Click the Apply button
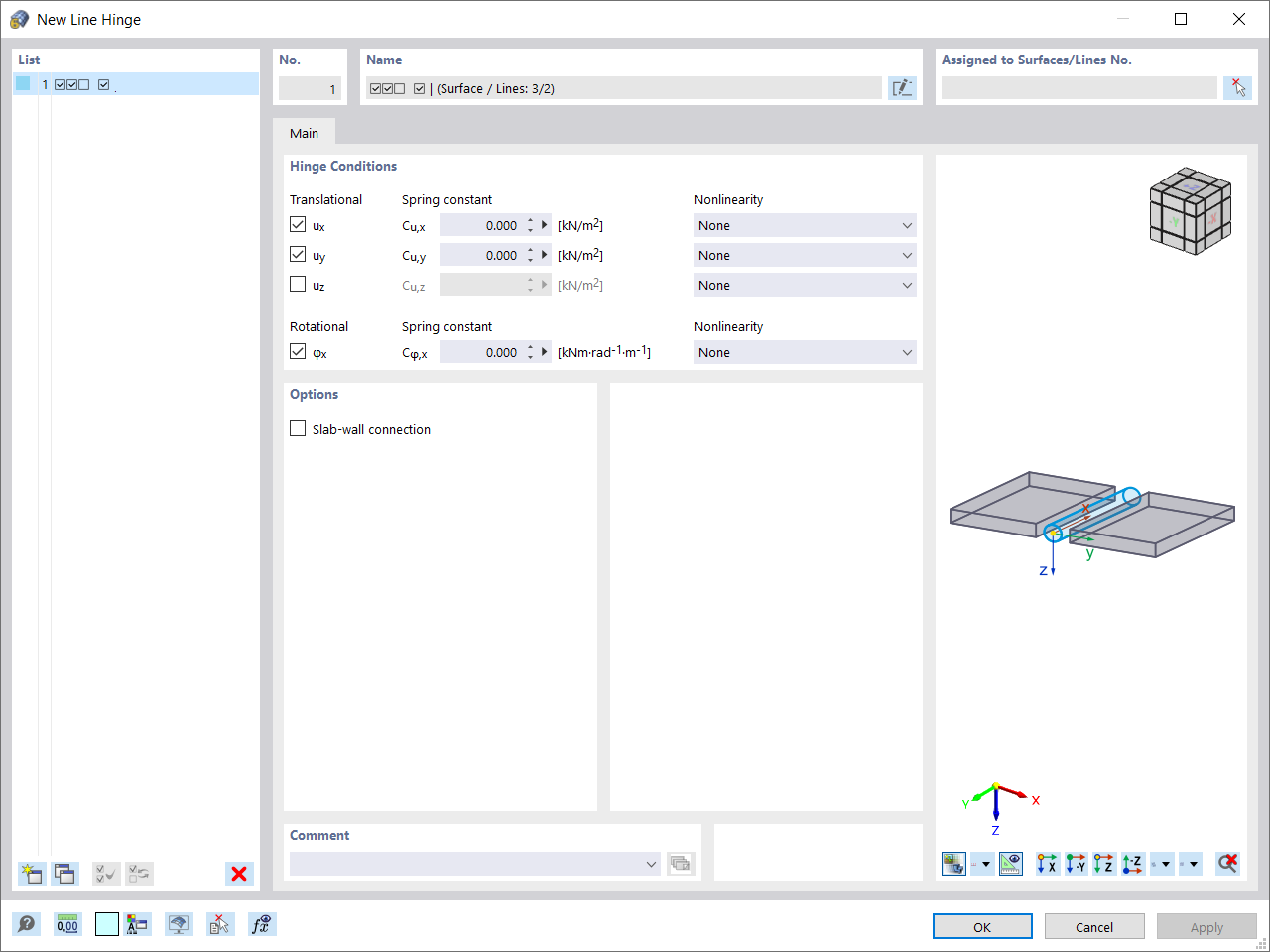The image size is (1270, 952). click(x=1206, y=927)
